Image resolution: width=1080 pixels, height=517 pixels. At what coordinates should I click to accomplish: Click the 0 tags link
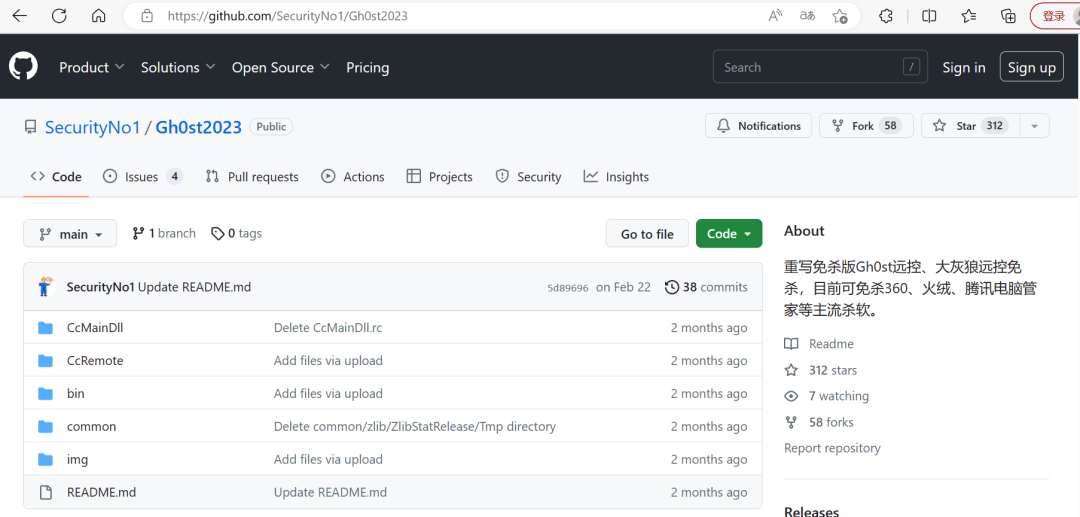pyautogui.click(x=236, y=233)
